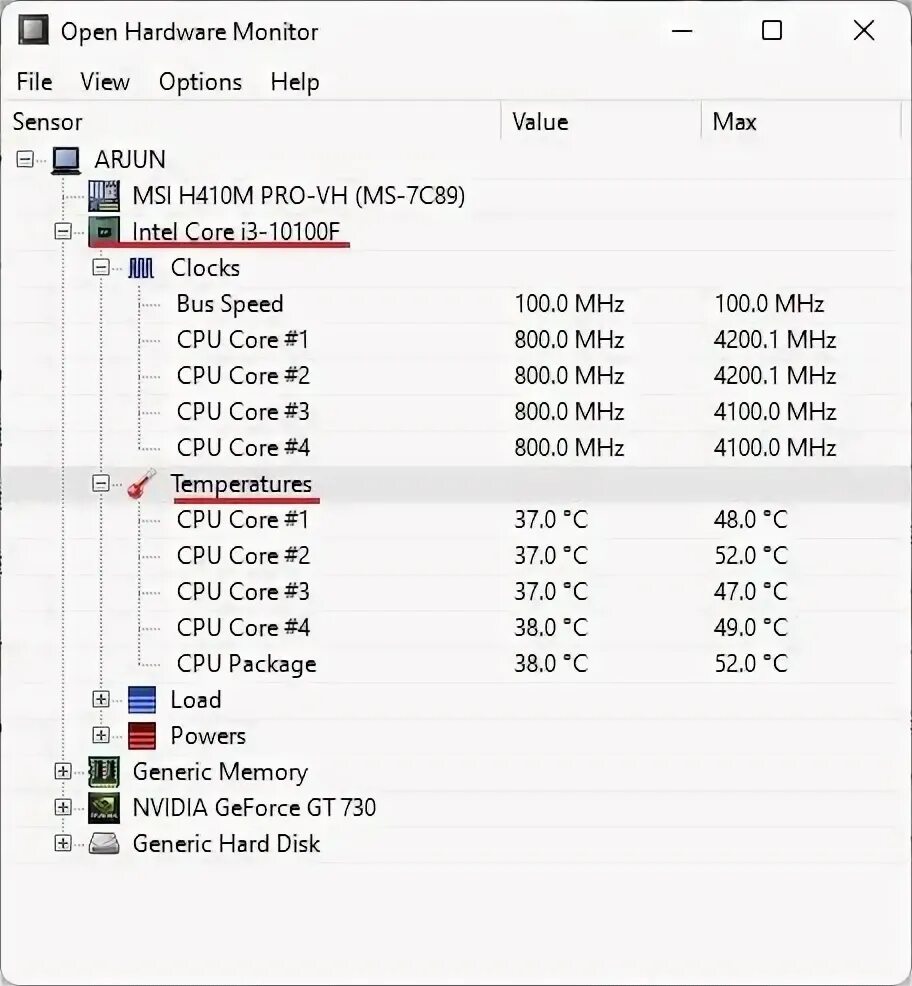Click the MSI motherboard icon
912x986 pixels.
pos(104,196)
